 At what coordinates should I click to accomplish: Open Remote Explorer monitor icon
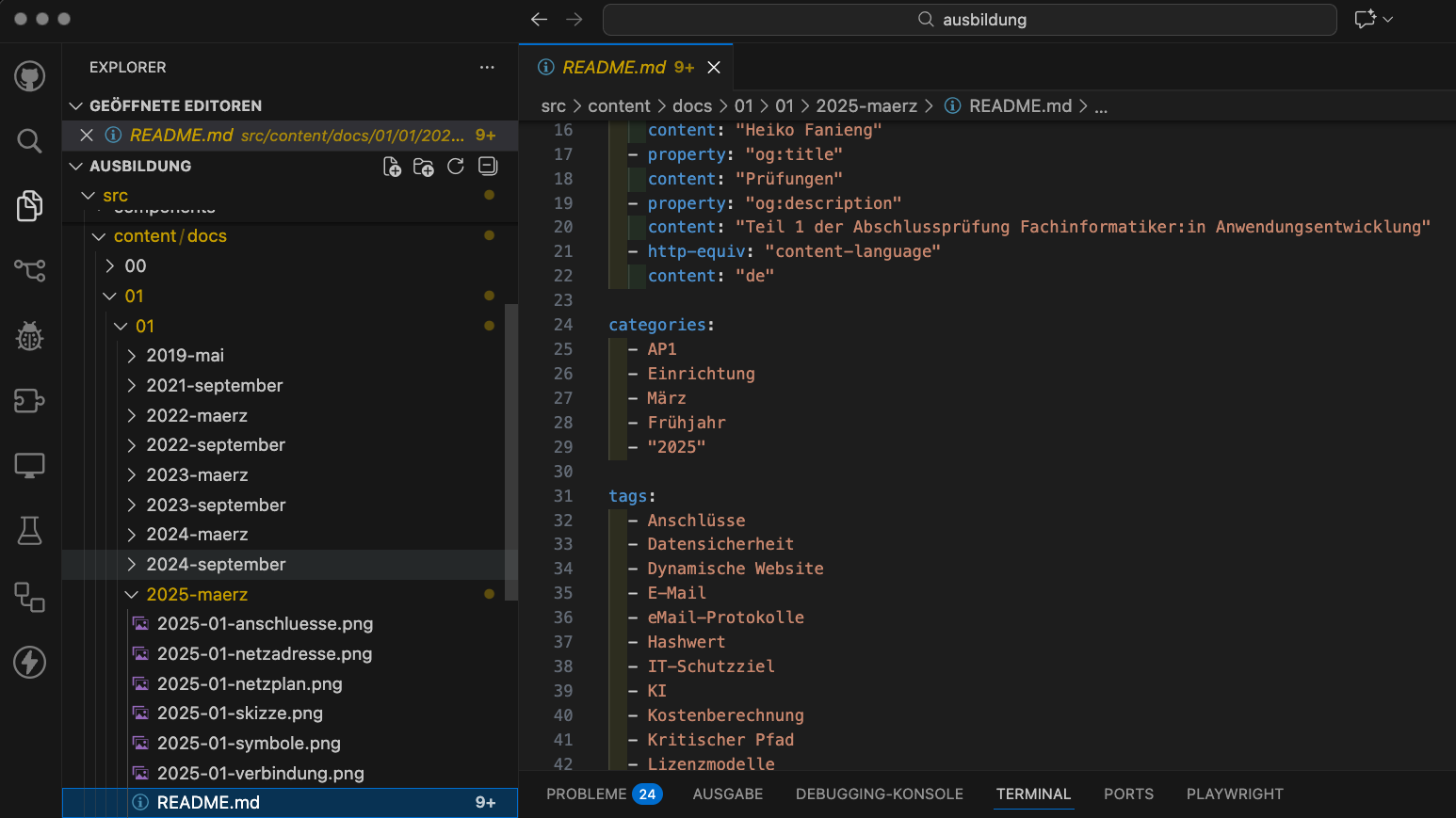(x=30, y=466)
